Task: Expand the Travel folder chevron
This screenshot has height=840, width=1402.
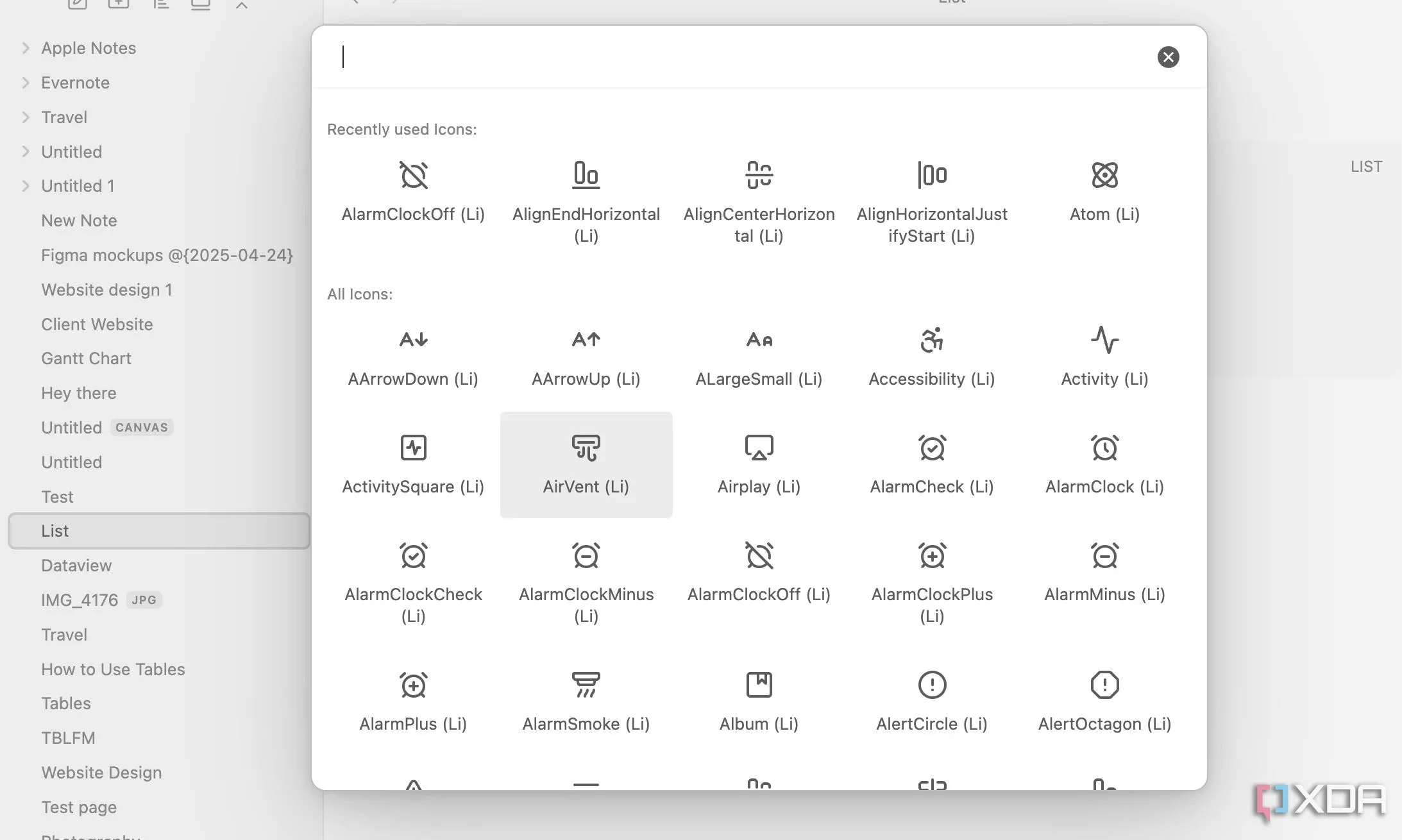Action: (26, 117)
